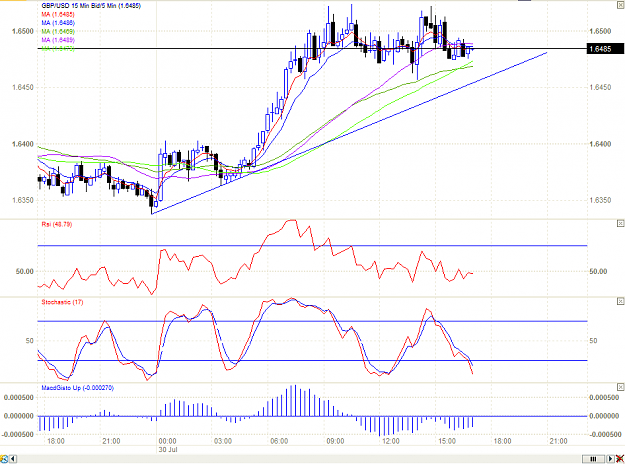Click the scroll-right arrow at the bottom right

click(610, 459)
